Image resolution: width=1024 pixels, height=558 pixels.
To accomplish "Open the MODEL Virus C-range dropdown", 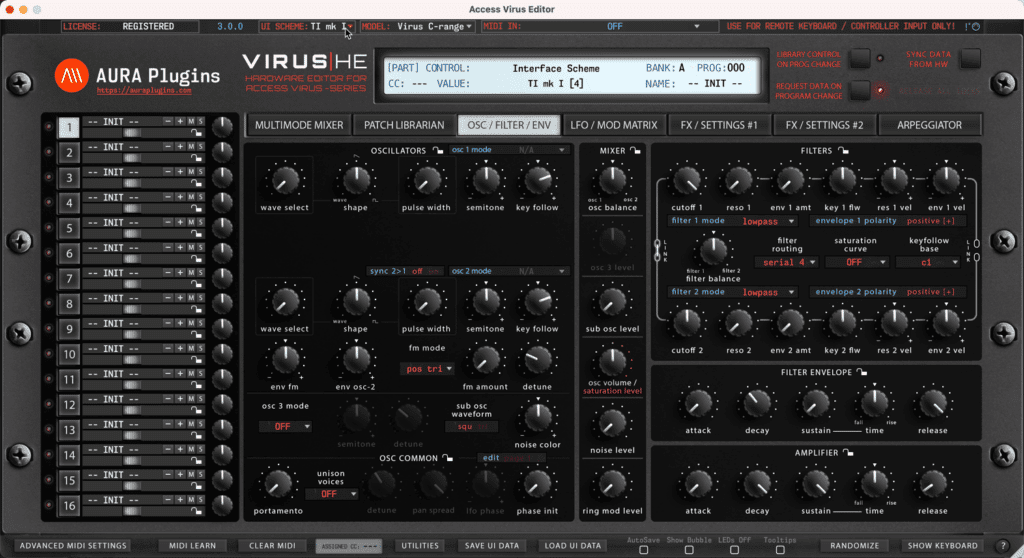I will point(417,27).
